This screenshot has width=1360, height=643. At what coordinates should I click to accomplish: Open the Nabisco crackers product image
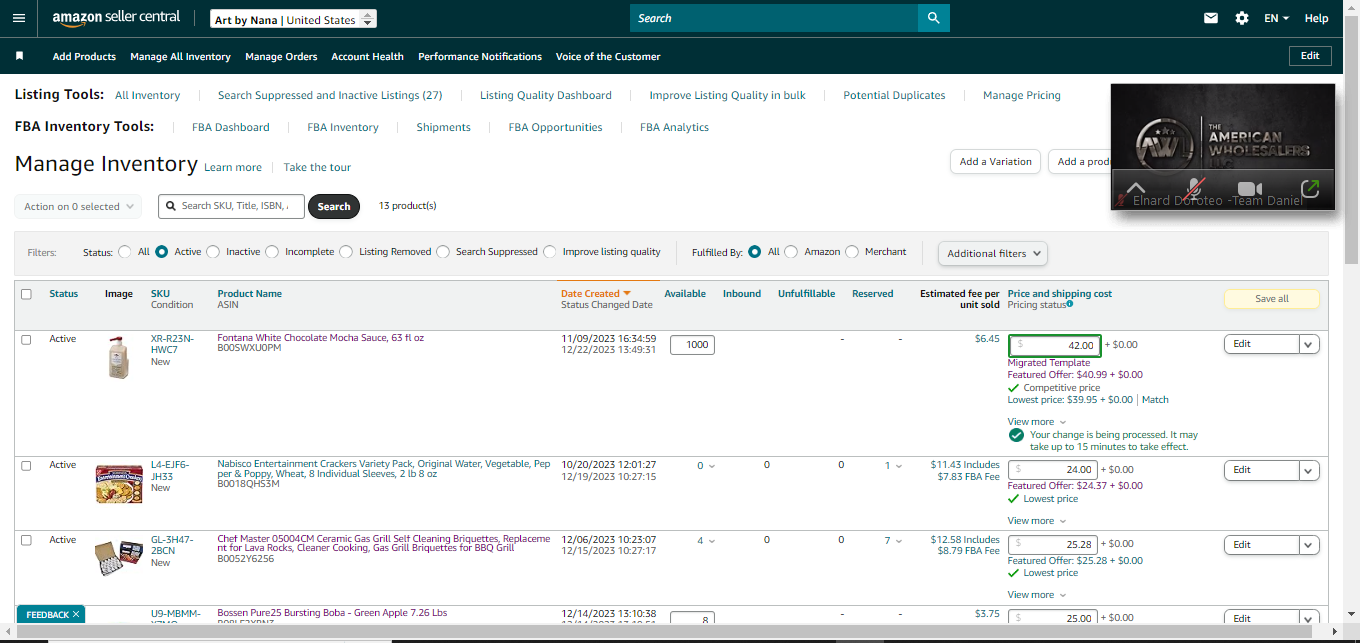pyautogui.click(x=118, y=483)
